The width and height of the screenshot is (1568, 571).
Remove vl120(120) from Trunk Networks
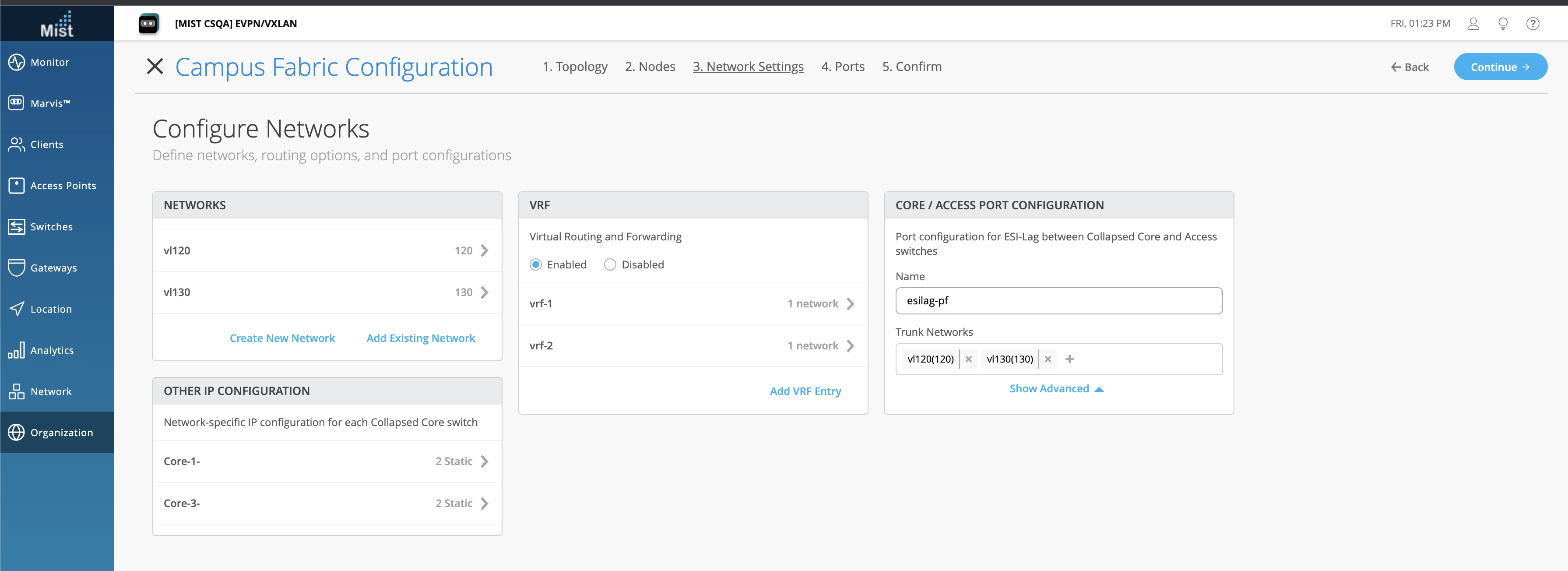[968, 359]
